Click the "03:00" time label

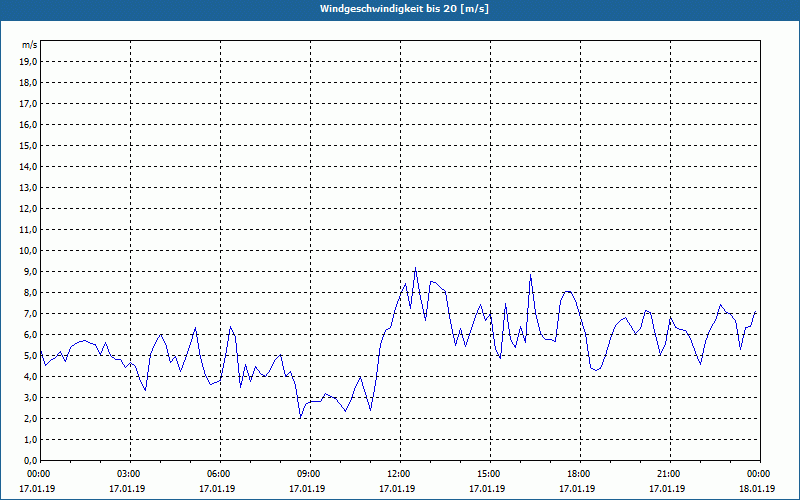tap(130, 474)
